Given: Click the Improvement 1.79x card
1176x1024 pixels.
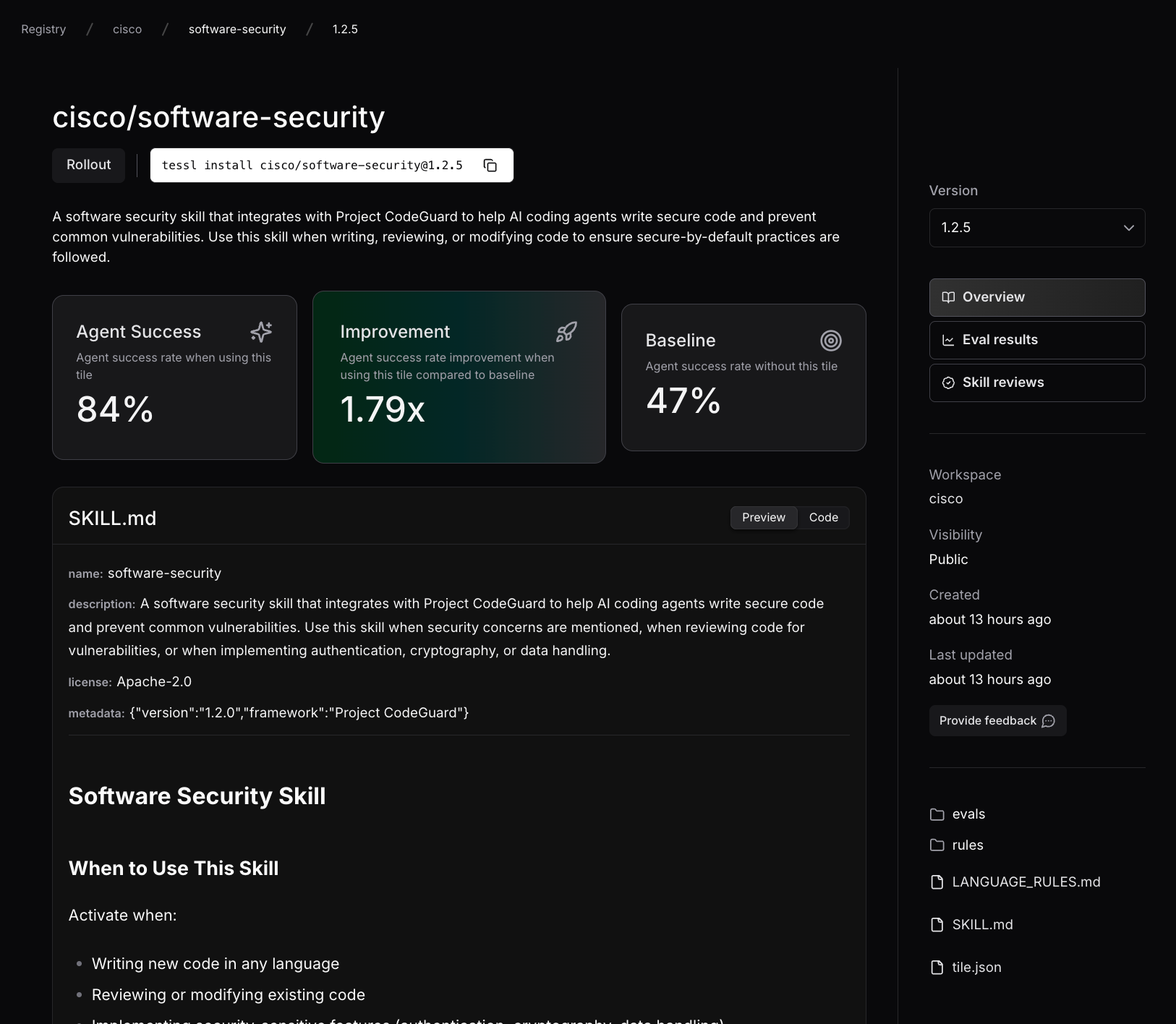Looking at the screenshot, I should click(459, 377).
